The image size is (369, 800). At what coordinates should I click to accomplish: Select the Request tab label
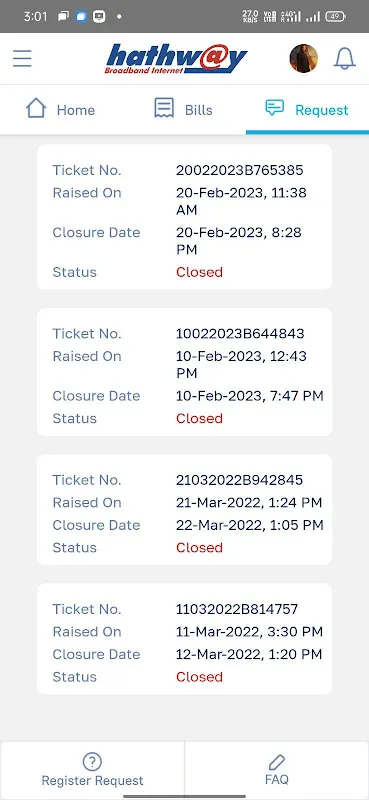click(x=322, y=110)
